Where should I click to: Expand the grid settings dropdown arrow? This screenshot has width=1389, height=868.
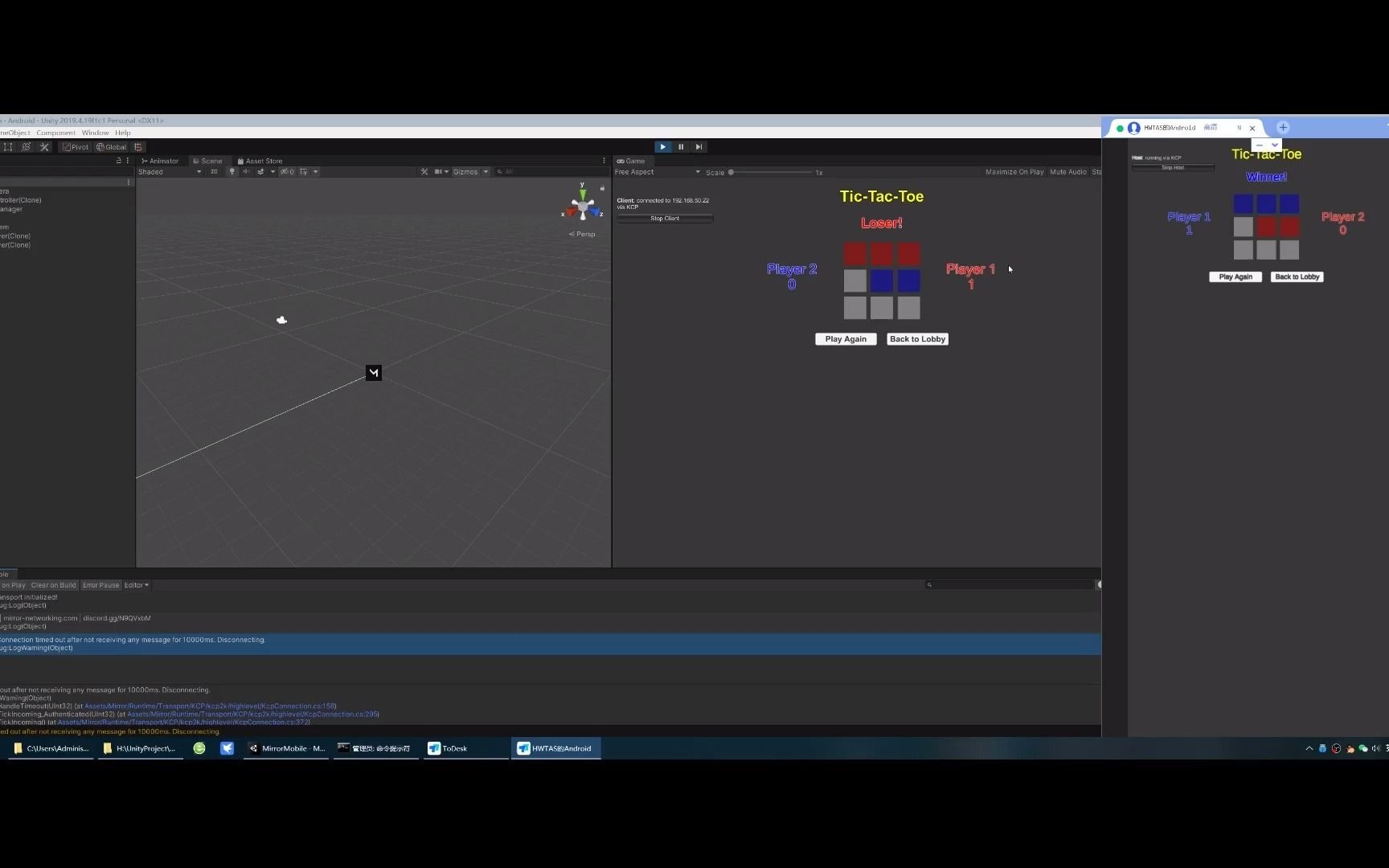[x=315, y=172]
